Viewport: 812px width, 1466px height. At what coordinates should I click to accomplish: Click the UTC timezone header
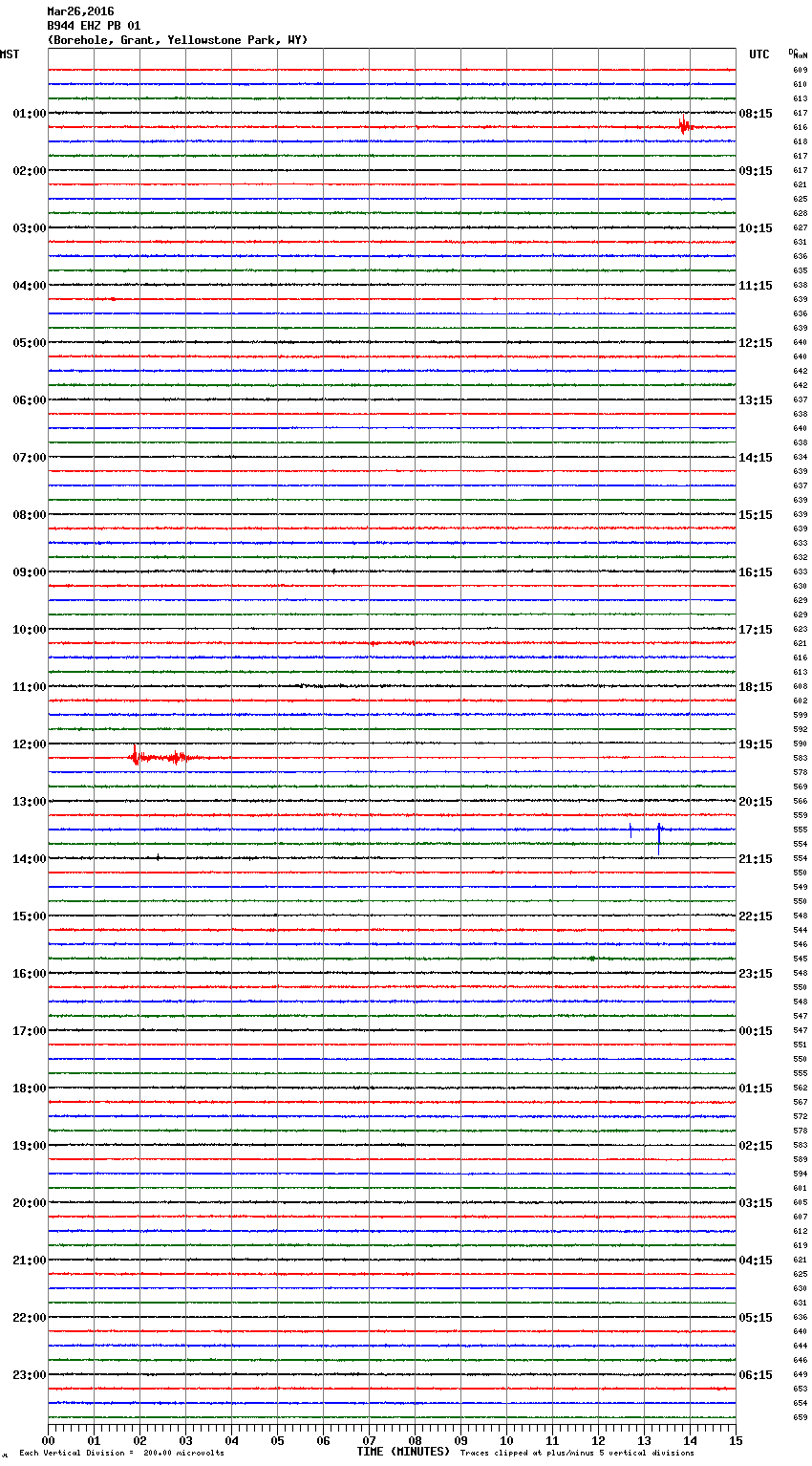(x=759, y=54)
